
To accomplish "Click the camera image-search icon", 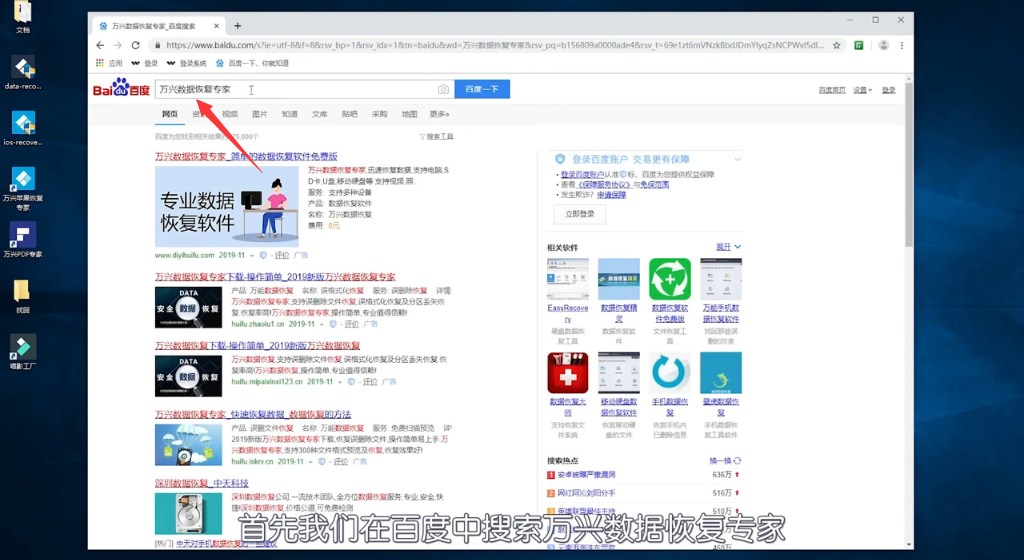I will [443, 89].
